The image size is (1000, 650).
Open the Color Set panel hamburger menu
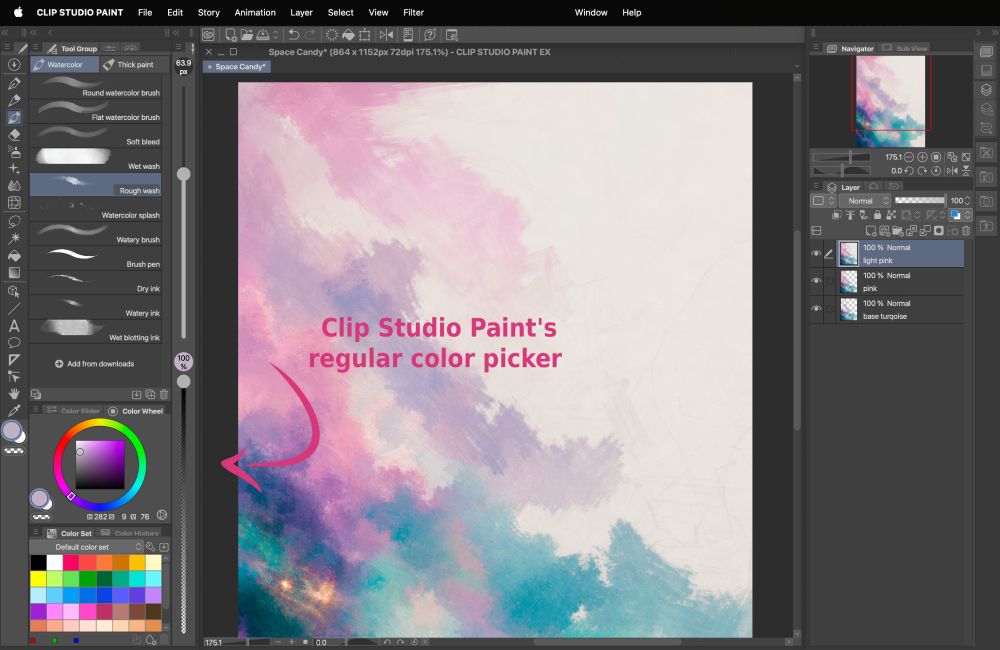click(x=36, y=533)
